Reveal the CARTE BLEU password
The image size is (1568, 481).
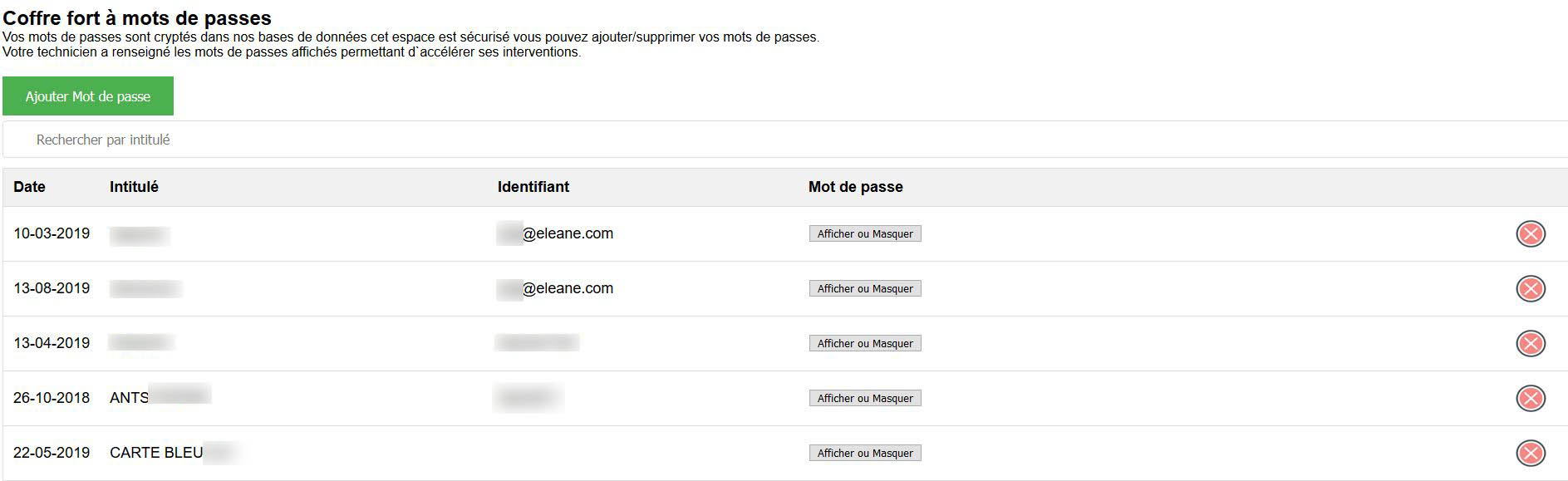(x=865, y=454)
